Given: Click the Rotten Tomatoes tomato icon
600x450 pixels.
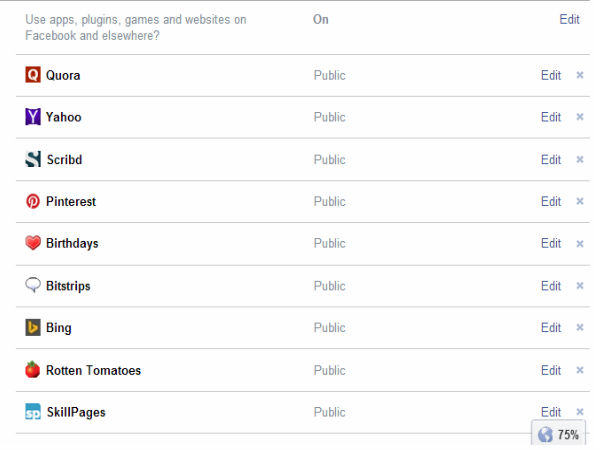Looking at the screenshot, I should [x=33, y=369].
